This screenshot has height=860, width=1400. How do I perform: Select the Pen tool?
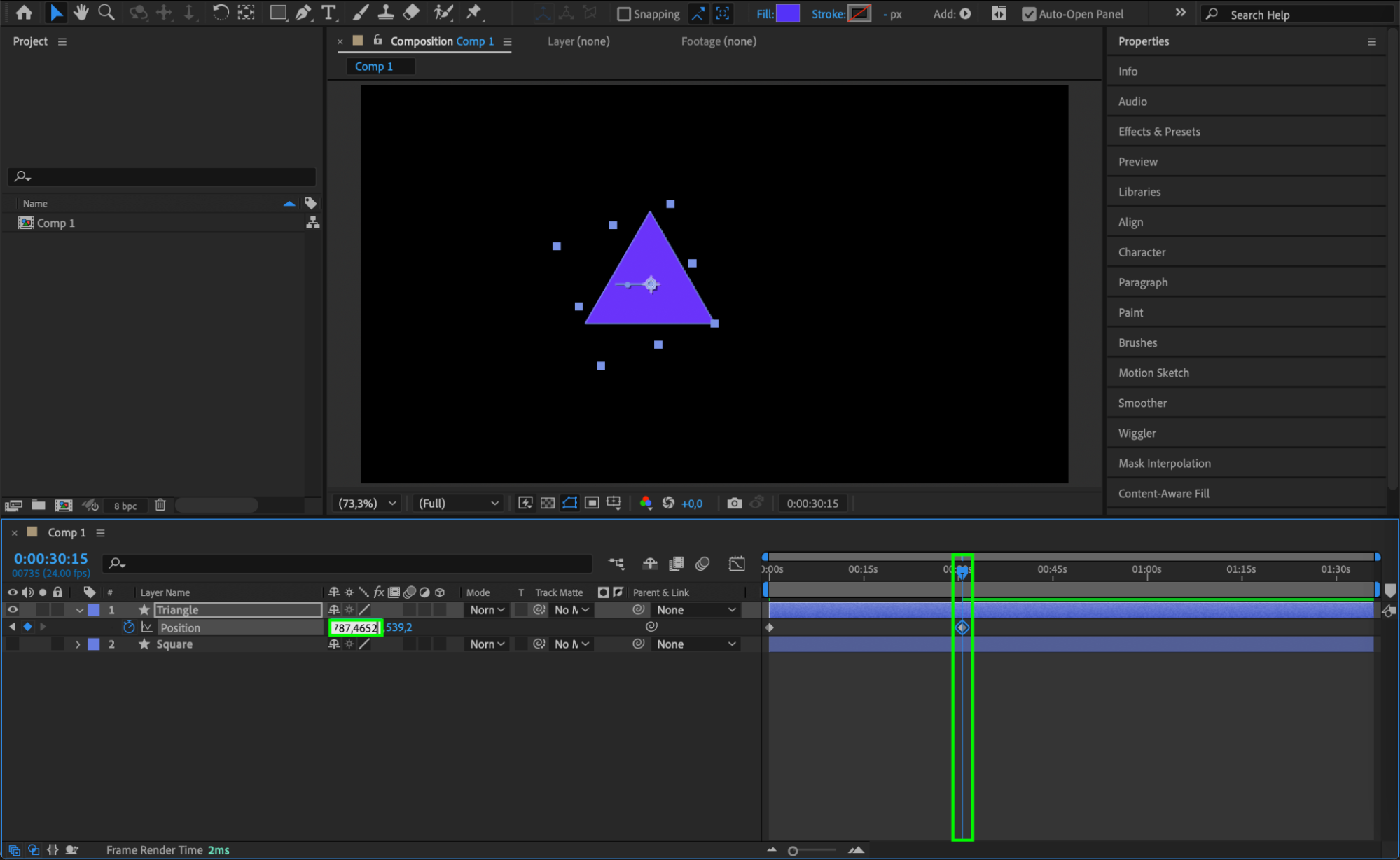303,13
